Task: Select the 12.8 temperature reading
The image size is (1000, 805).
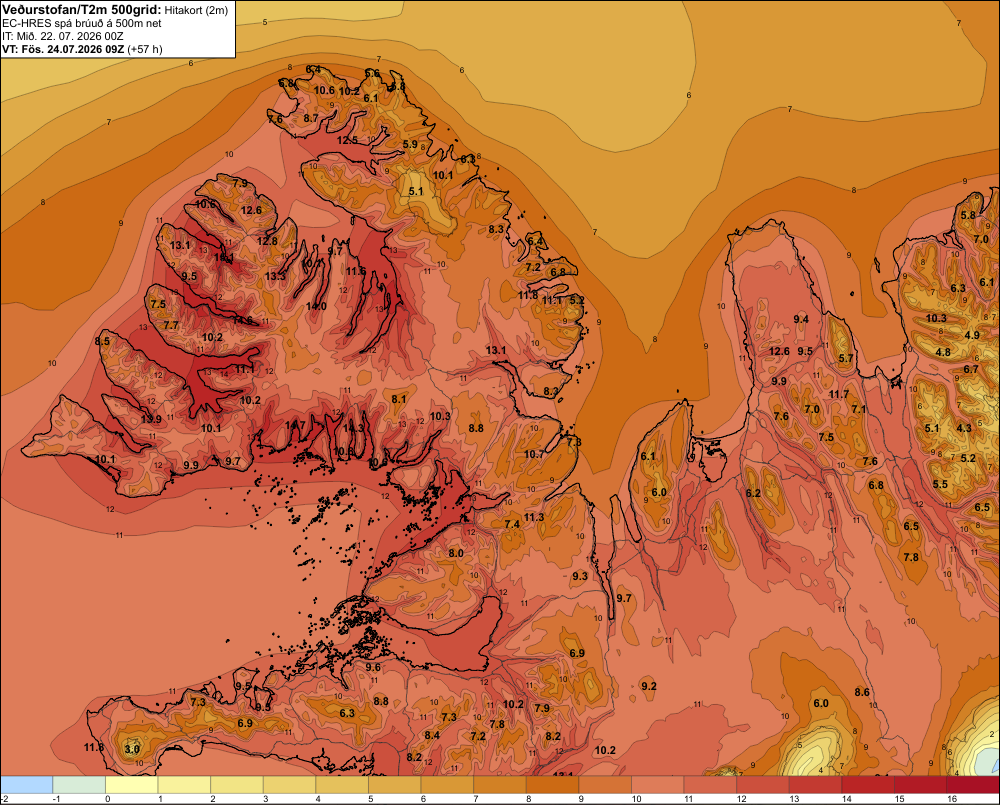Action: 267,240
